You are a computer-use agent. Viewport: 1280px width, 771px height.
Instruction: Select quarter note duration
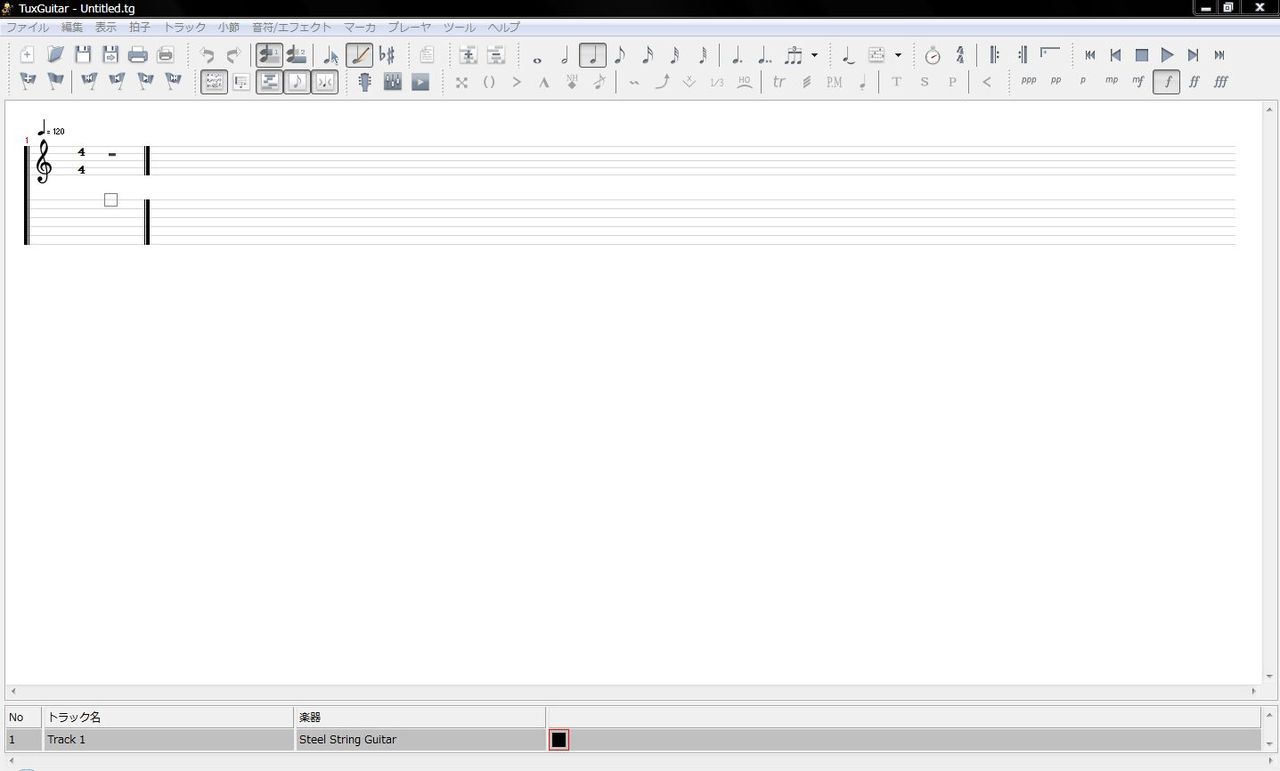pos(593,55)
